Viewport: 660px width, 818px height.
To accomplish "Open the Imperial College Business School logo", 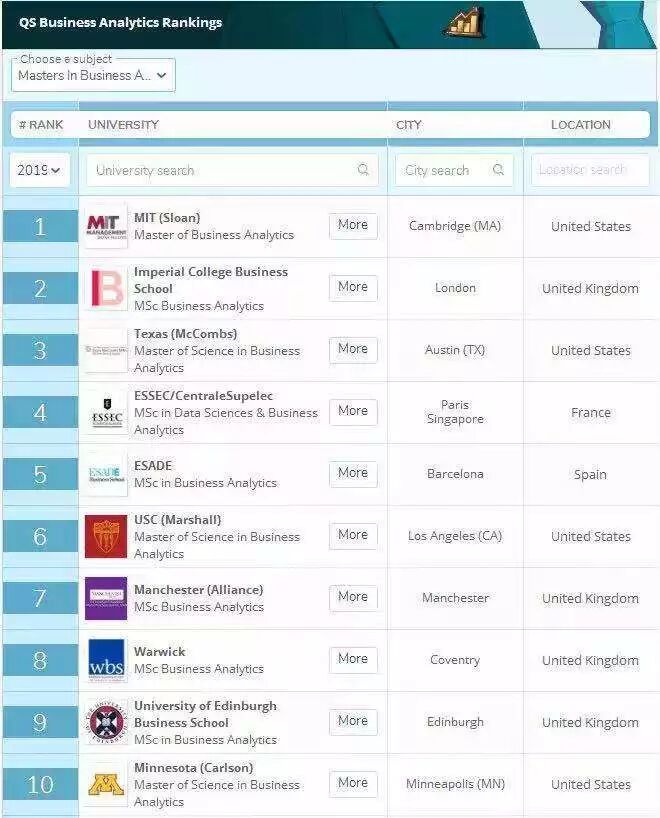I will 106,288.
